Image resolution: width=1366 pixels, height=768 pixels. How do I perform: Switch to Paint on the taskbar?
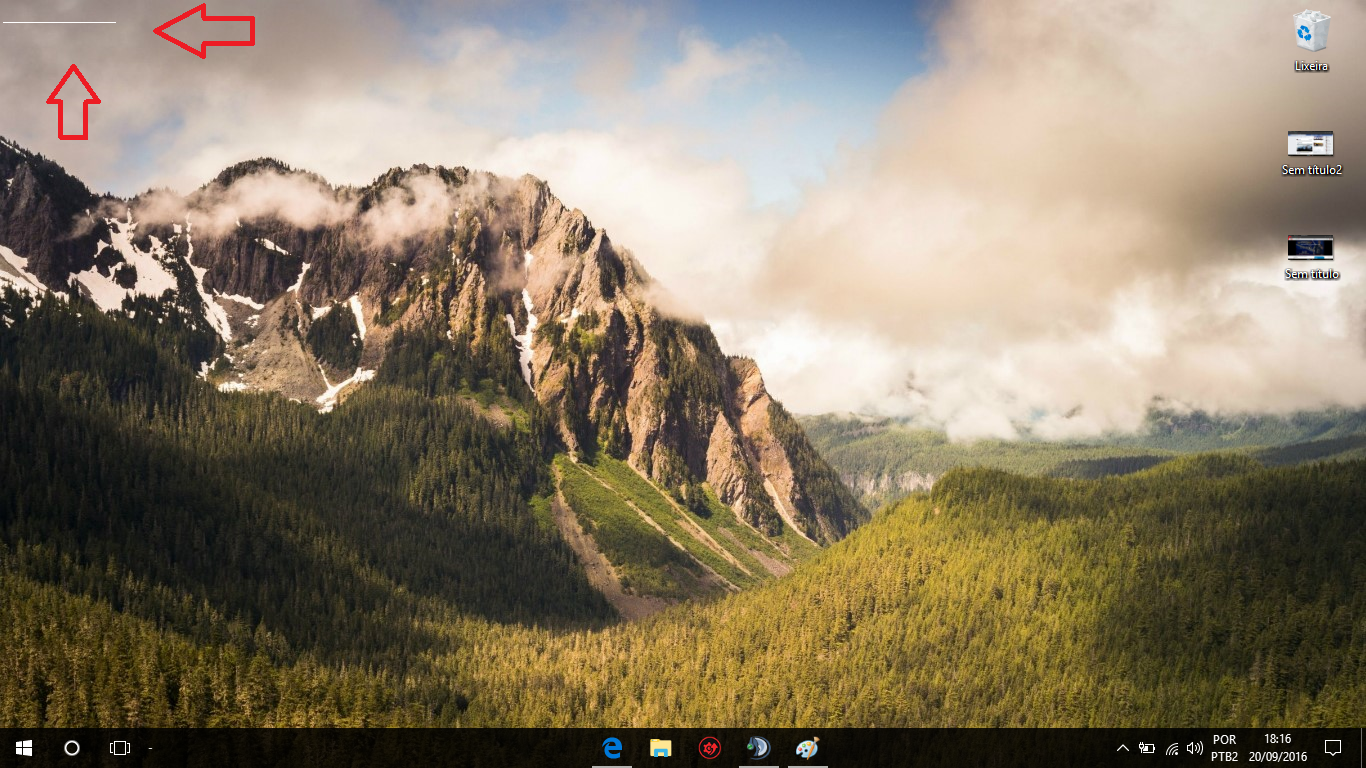[x=807, y=748]
